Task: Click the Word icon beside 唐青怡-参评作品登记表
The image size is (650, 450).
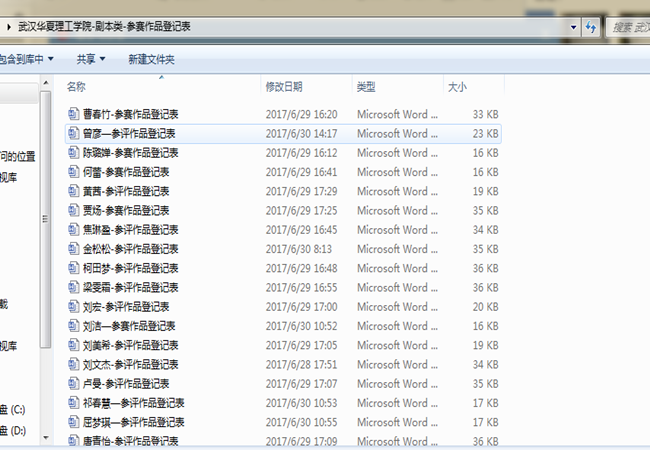Action: click(73, 440)
